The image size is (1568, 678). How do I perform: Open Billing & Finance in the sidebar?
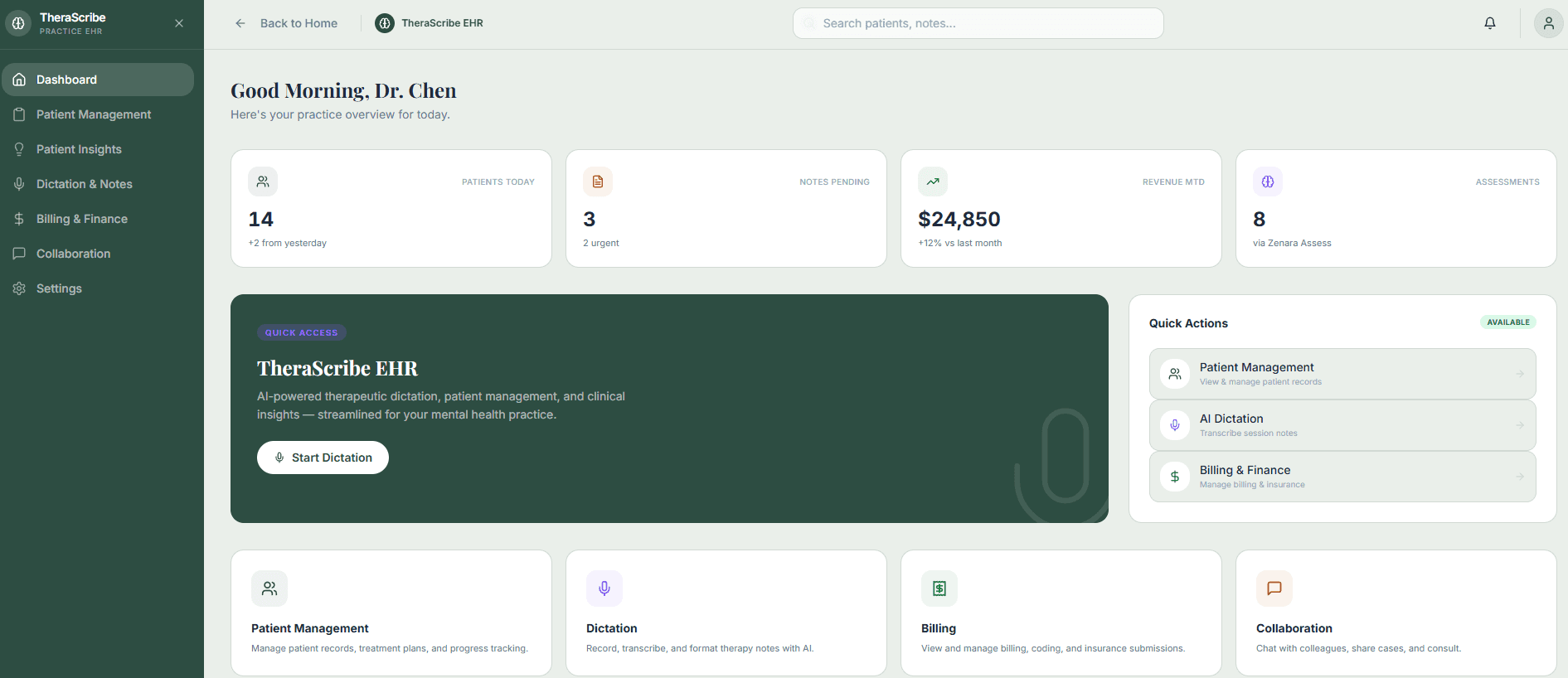click(x=98, y=219)
